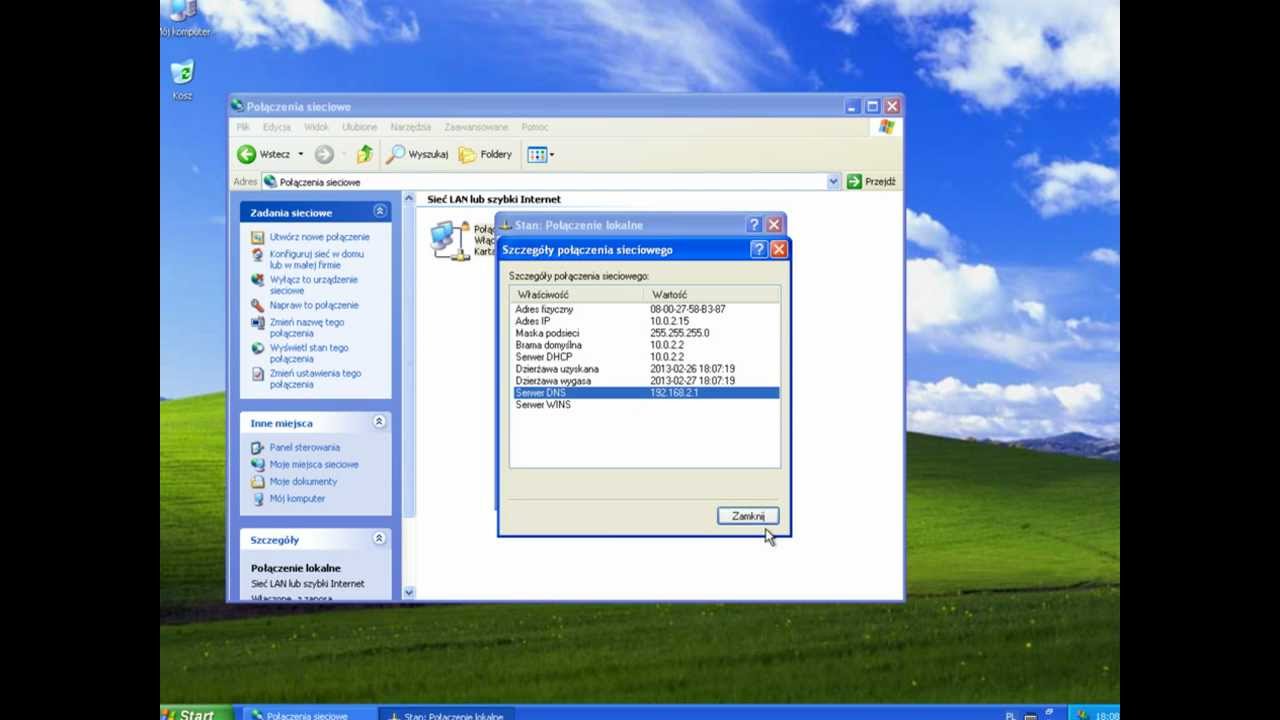Select the Dzierżawa wygasa row

click(x=645, y=381)
